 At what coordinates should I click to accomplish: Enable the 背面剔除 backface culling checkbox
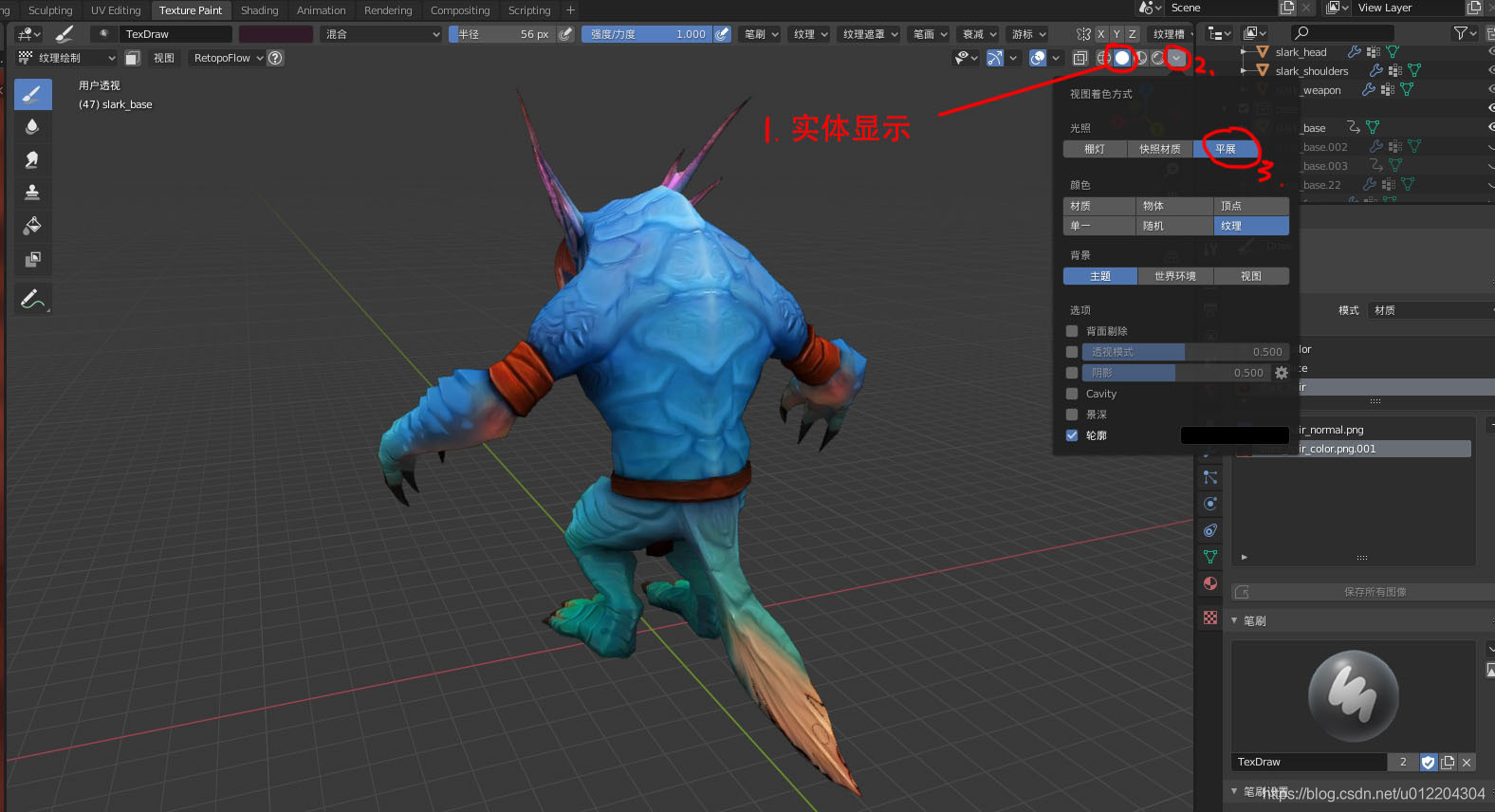[1072, 331]
